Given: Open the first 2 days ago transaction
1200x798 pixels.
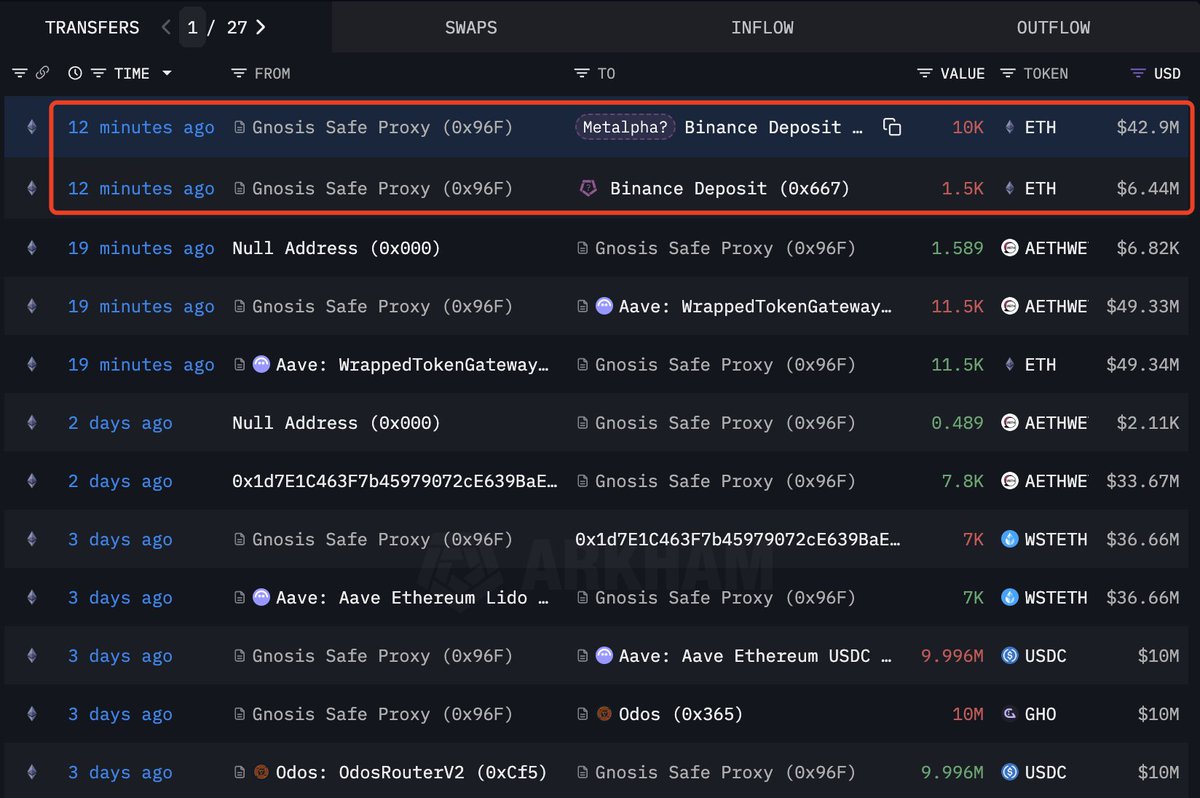Looking at the screenshot, I should (120, 423).
